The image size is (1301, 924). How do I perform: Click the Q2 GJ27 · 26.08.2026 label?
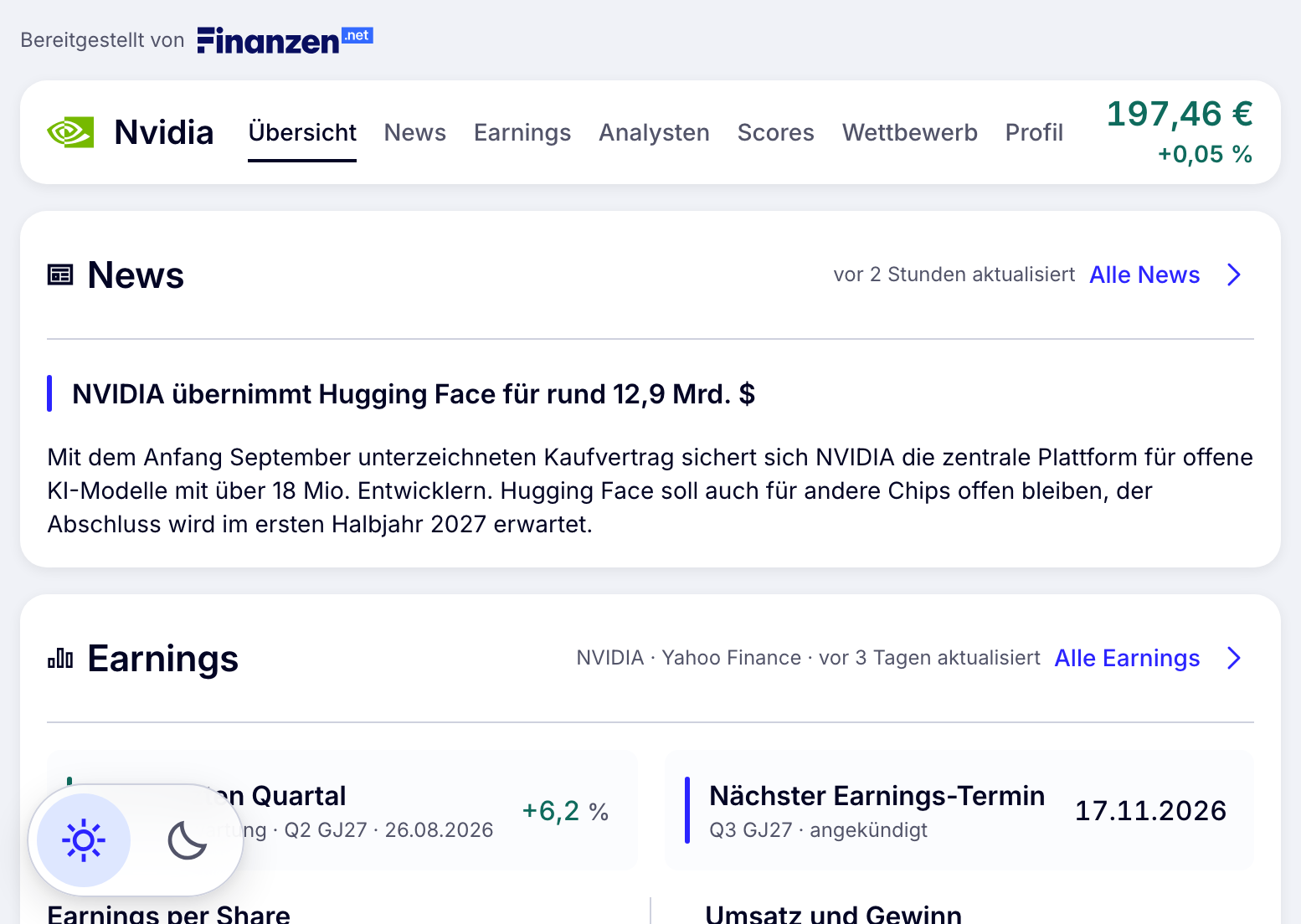point(388,830)
